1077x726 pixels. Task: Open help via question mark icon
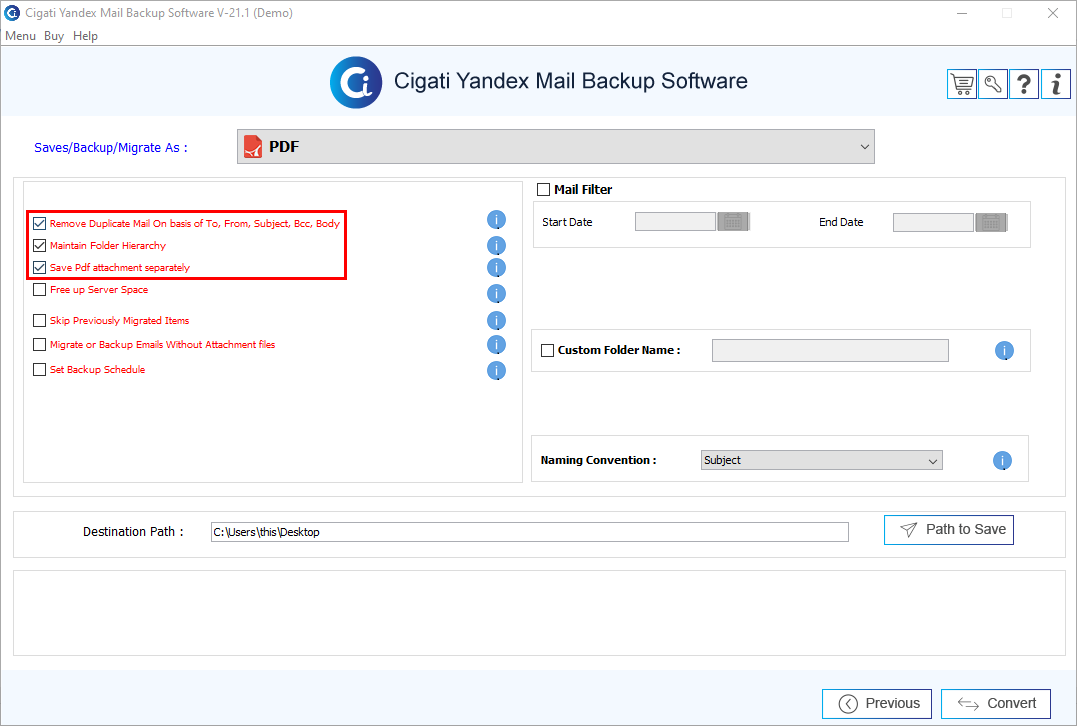(1024, 84)
